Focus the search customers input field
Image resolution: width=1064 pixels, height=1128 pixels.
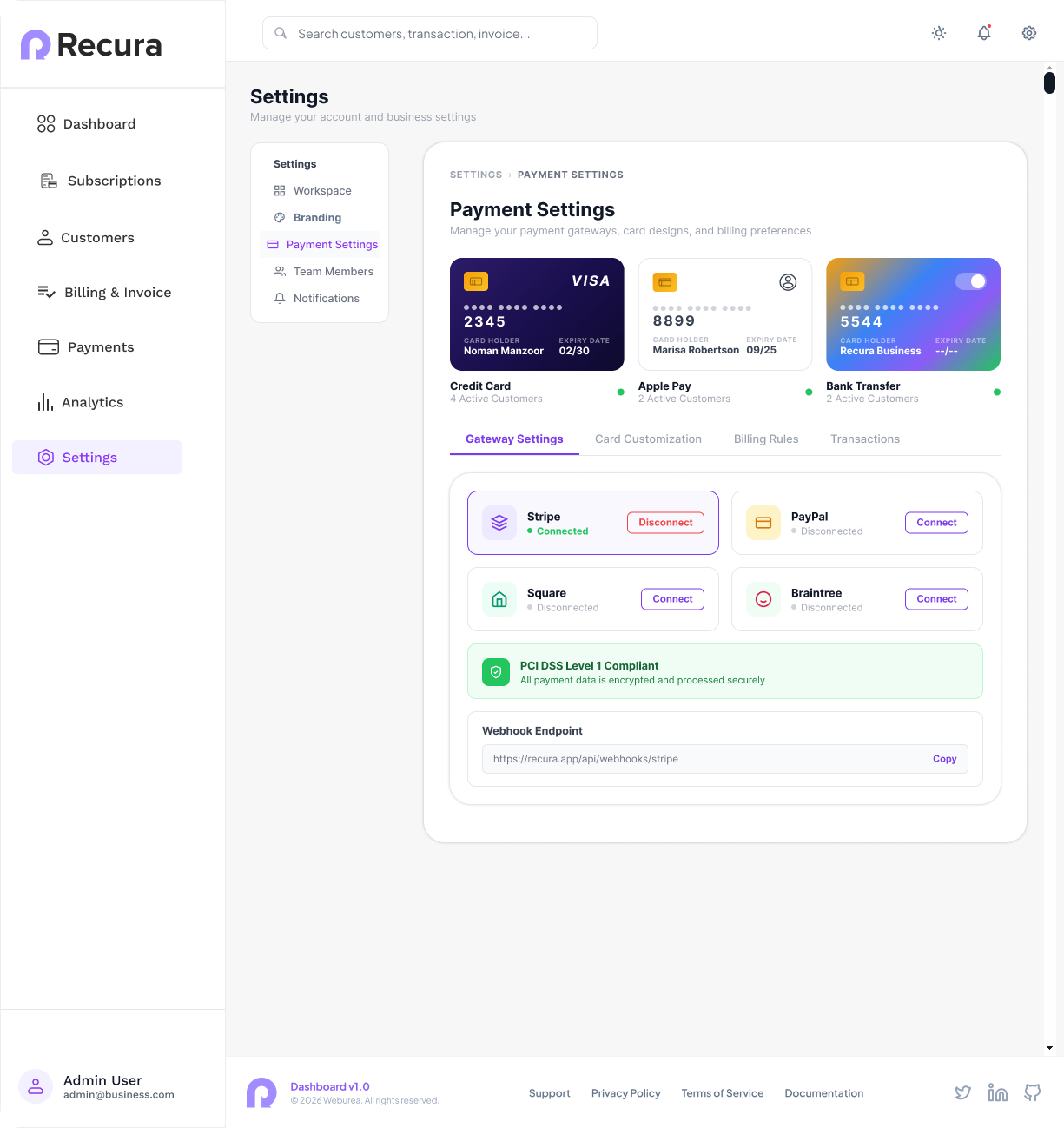(430, 33)
